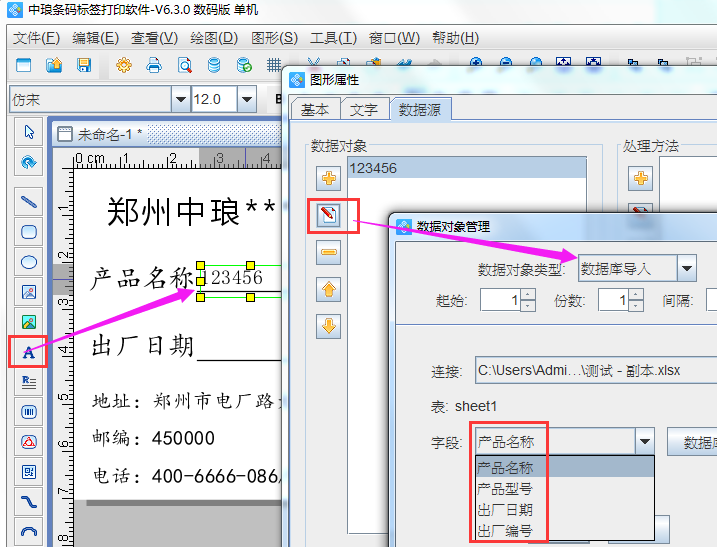
Task: Click the save document toolbar icon
Action: 84,66
